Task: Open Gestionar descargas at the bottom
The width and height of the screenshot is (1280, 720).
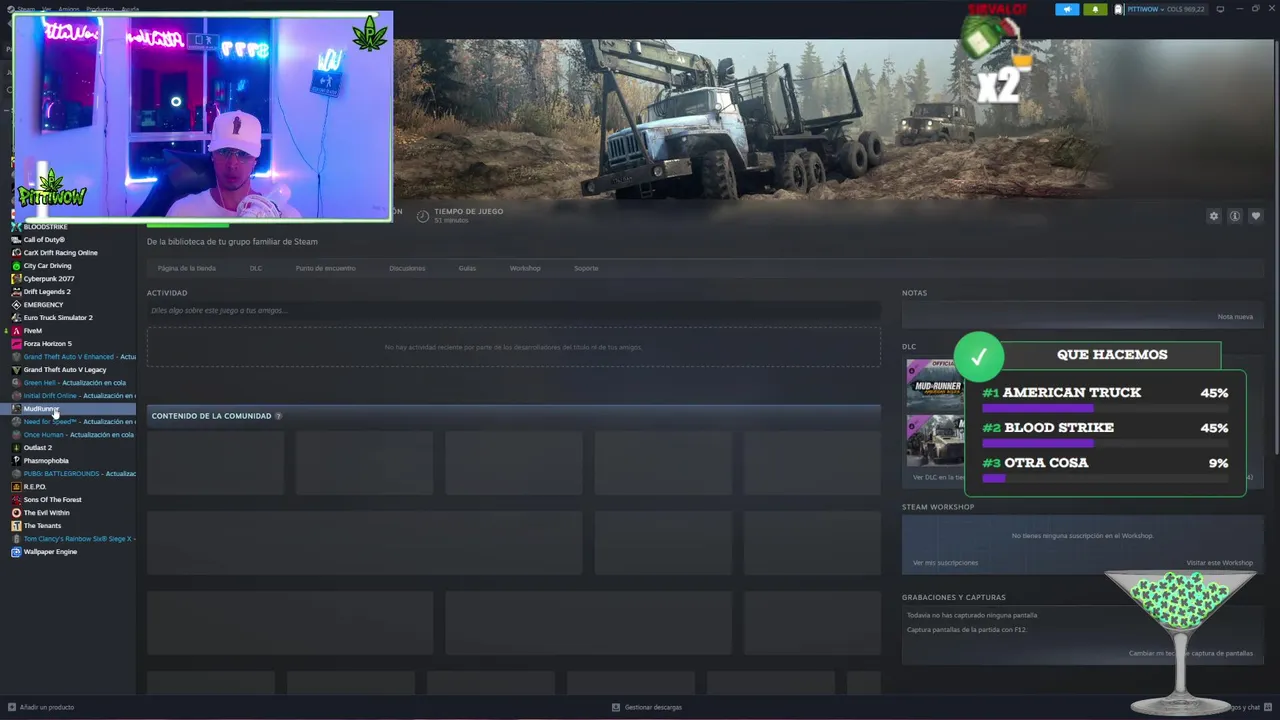Action: pos(653,707)
